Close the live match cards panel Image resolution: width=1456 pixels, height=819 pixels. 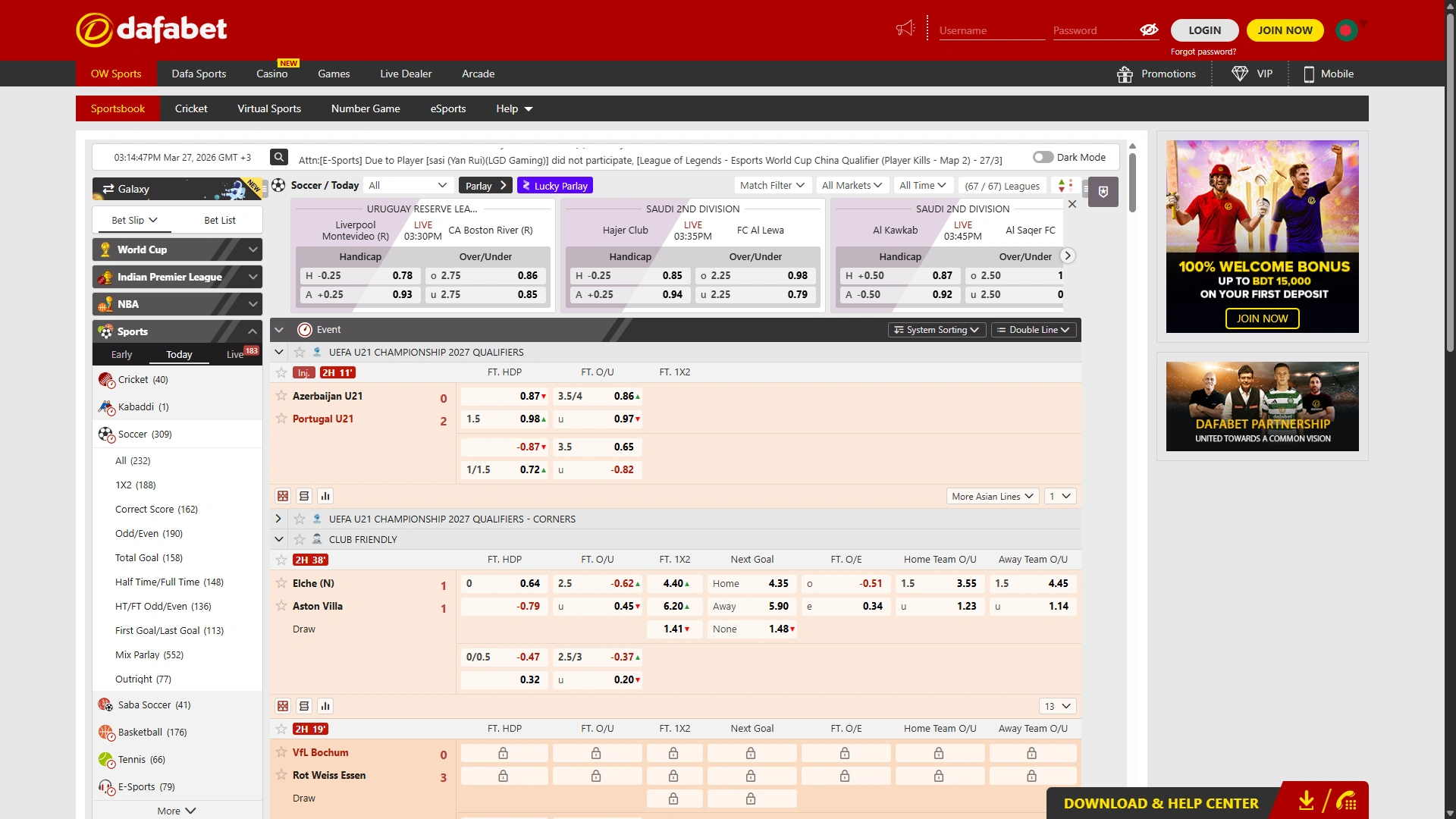pyautogui.click(x=1072, y=204)
